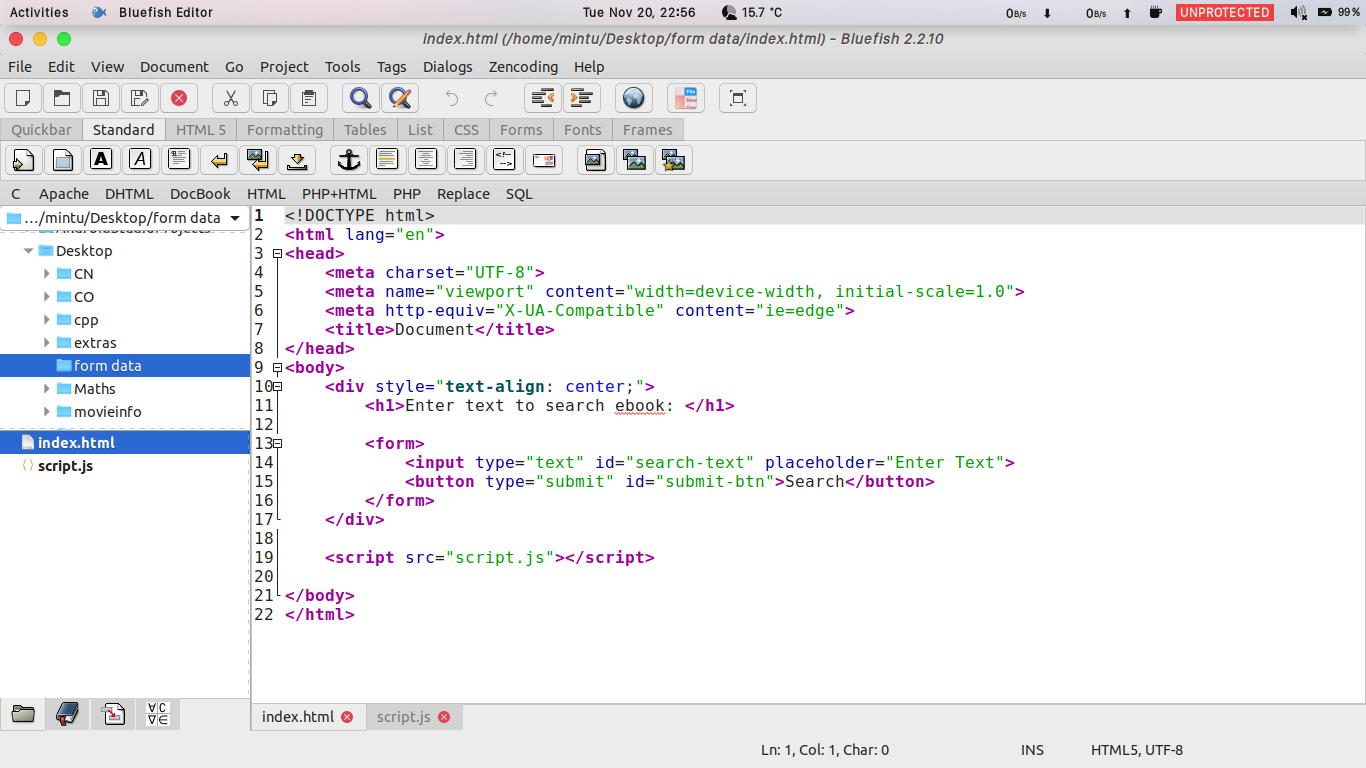This screenshot has width=1366, height=768.
Task: Click the Copy toolbar icon
Action: [x=270, y=98]
